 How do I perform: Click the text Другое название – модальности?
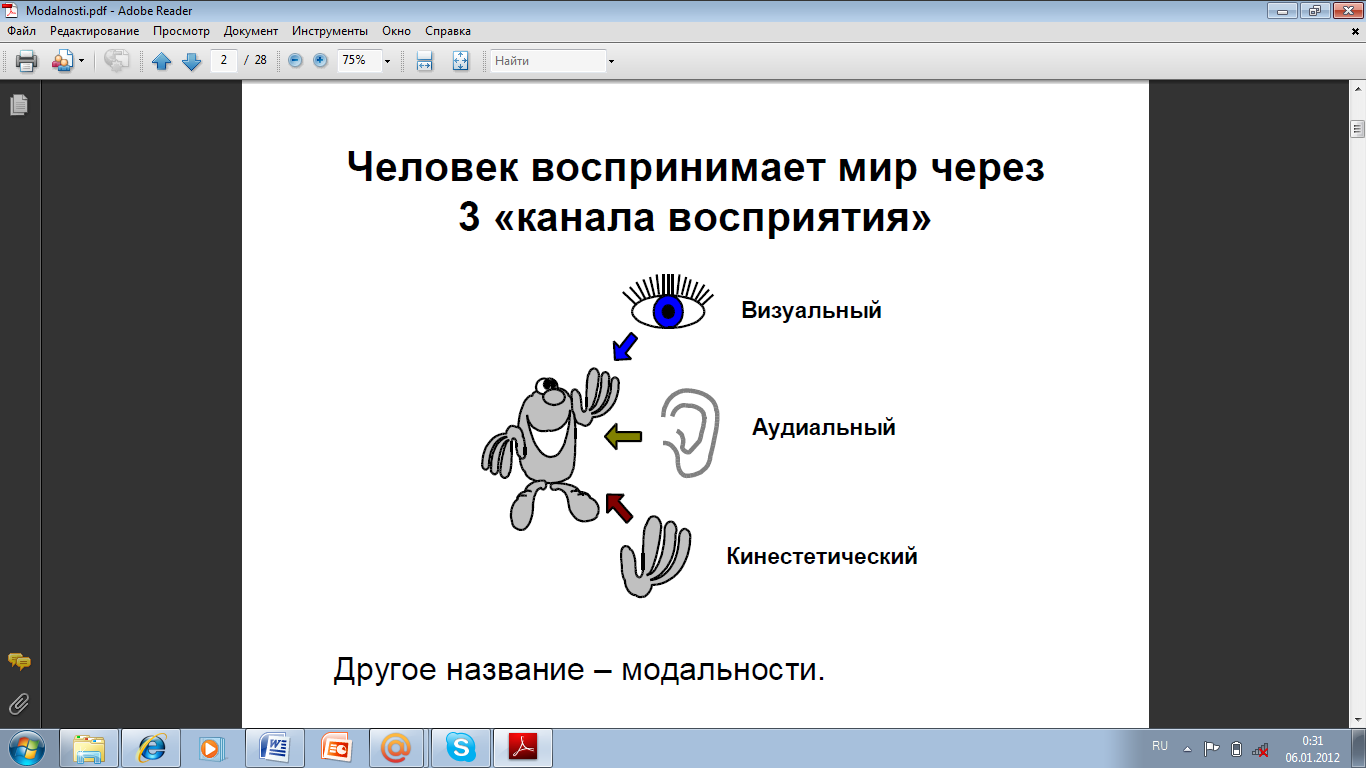pyautogui.click(x=579, y=668)
